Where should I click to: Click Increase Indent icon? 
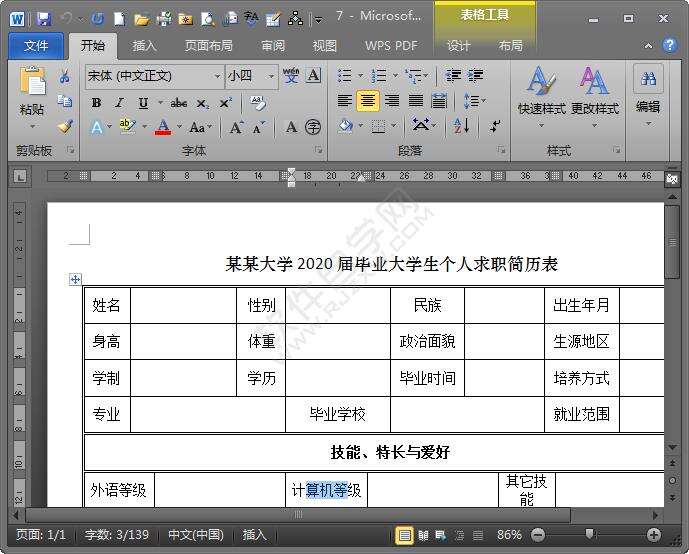(476, 76)
